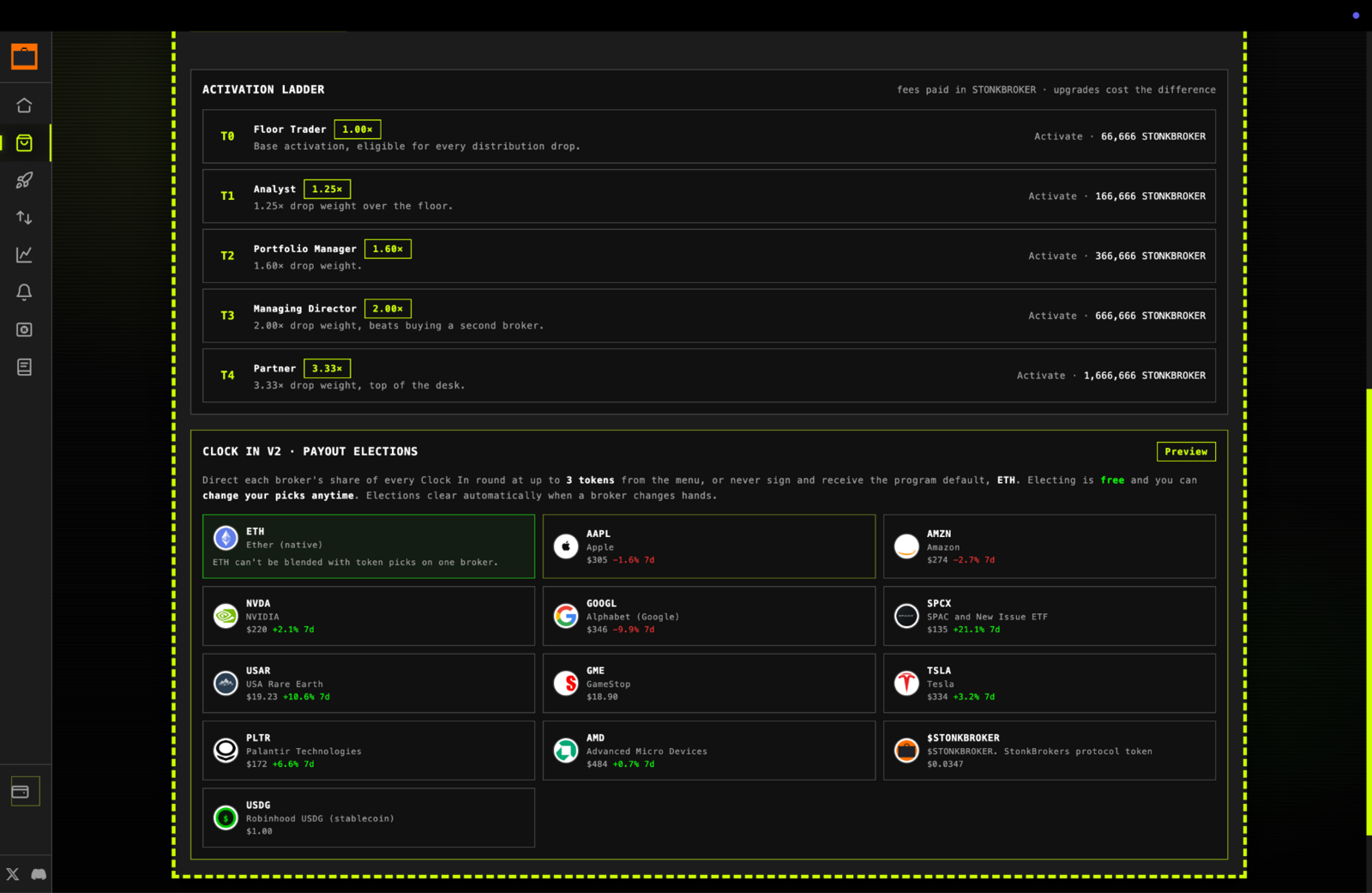Image resolution: width=1372 pixels, height=893 pixels.
Task: Click the 1.25× Analyst multiplier badge
Action: 327,190
